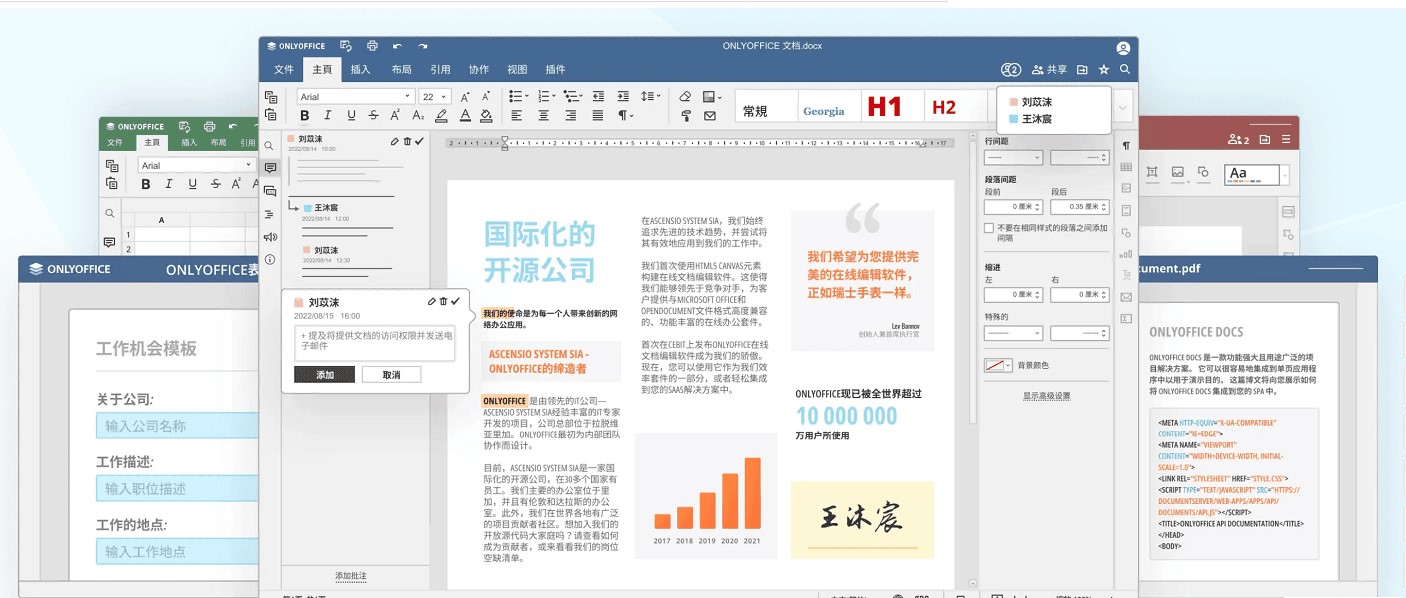Screen dimensions: 1406x598
Task: Switch to the 视图 tab
Action: tap(517, 70)
